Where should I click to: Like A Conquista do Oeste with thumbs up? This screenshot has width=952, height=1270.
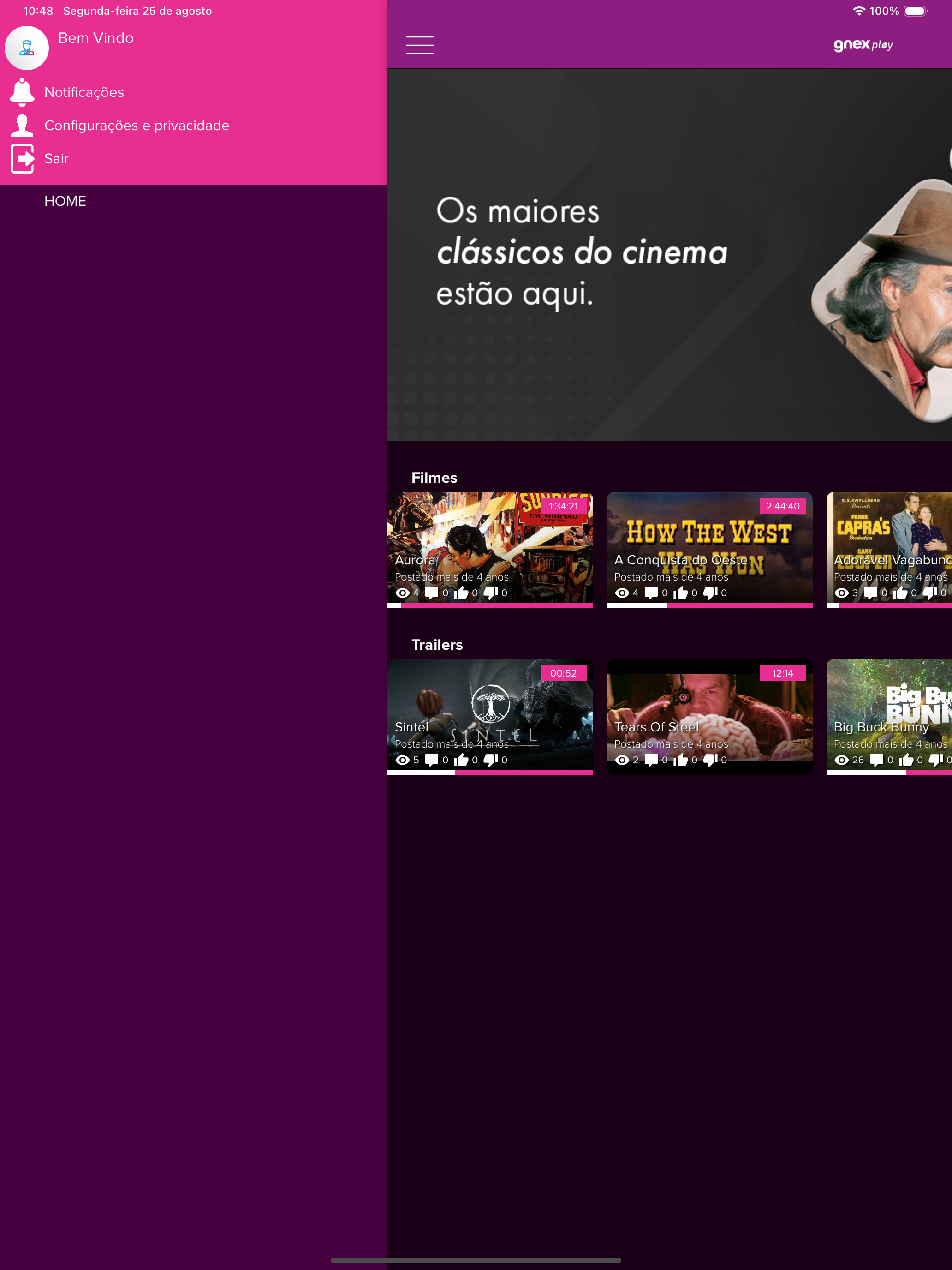click(681, 593)
